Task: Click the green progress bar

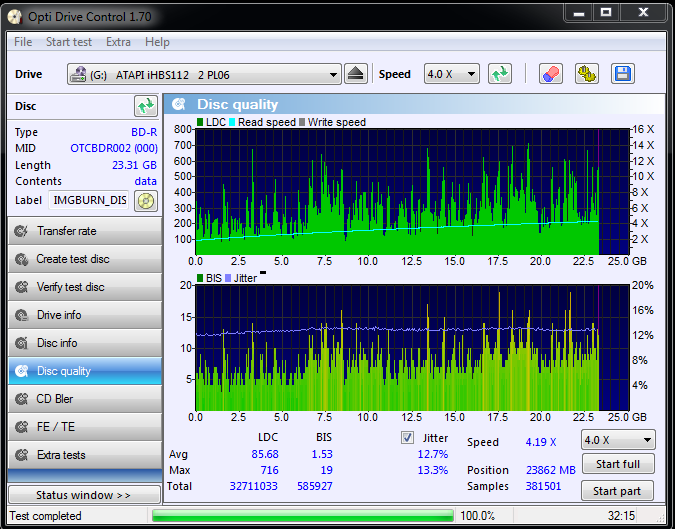Action: [303, 516]
